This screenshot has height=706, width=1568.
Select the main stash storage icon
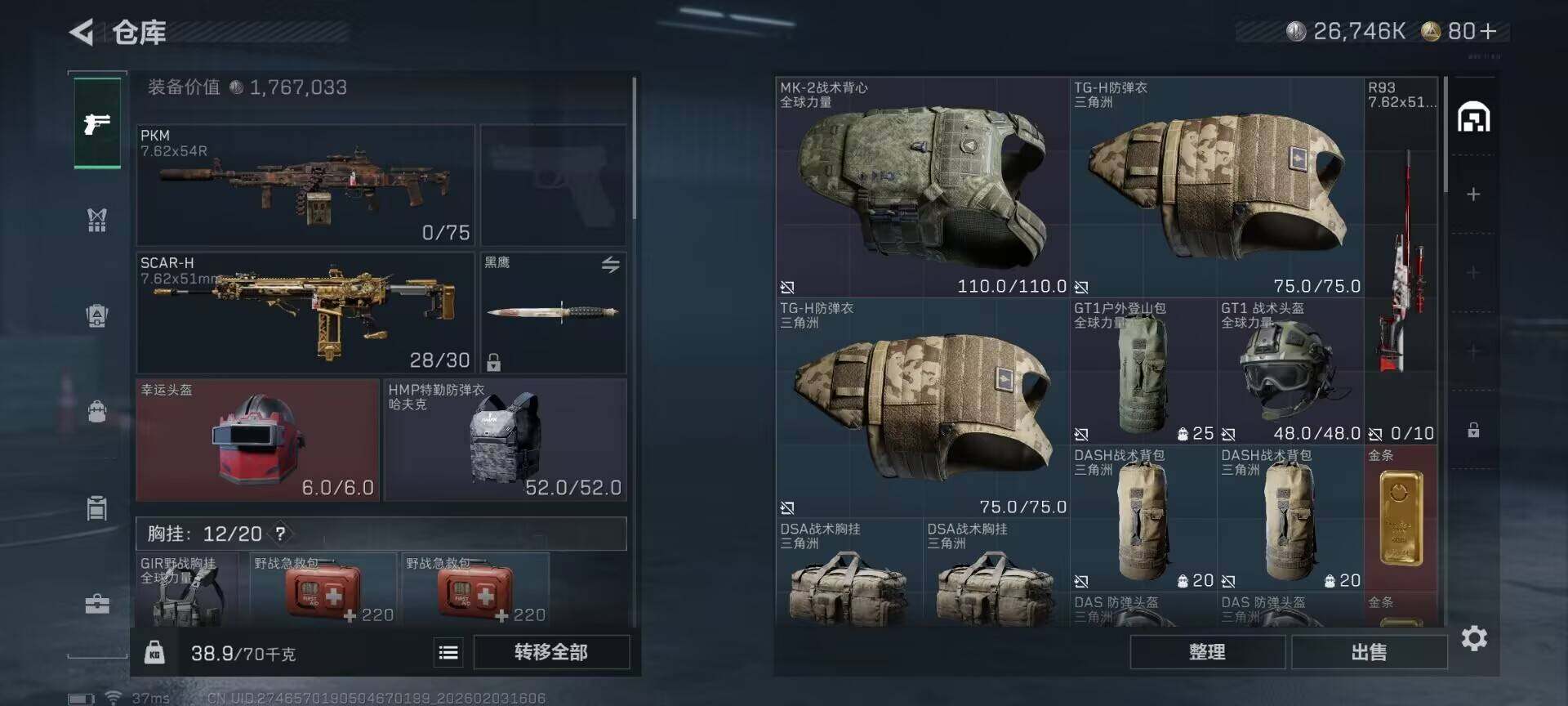[x=1473, y=117]
